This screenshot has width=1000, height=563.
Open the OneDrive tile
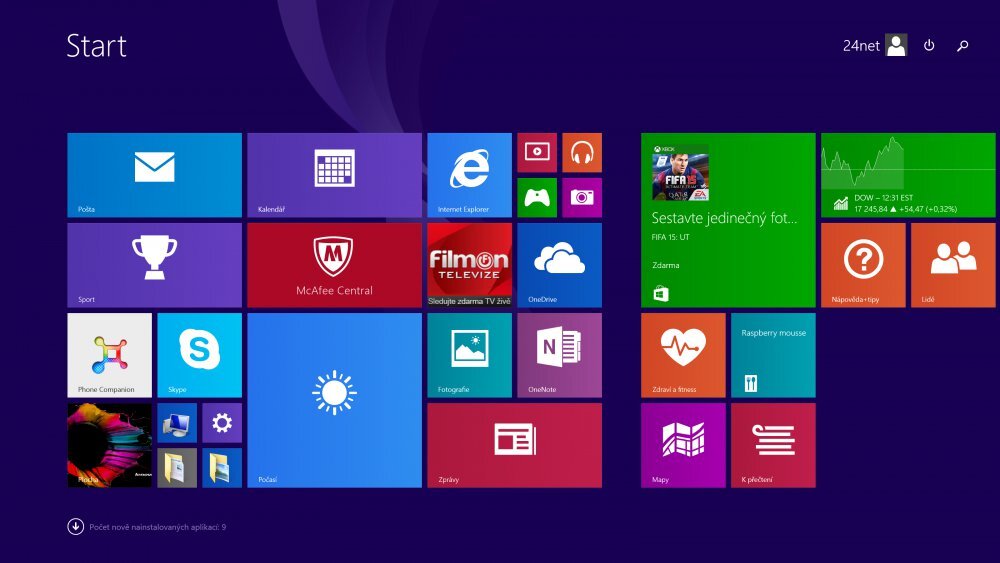[559, 265]
